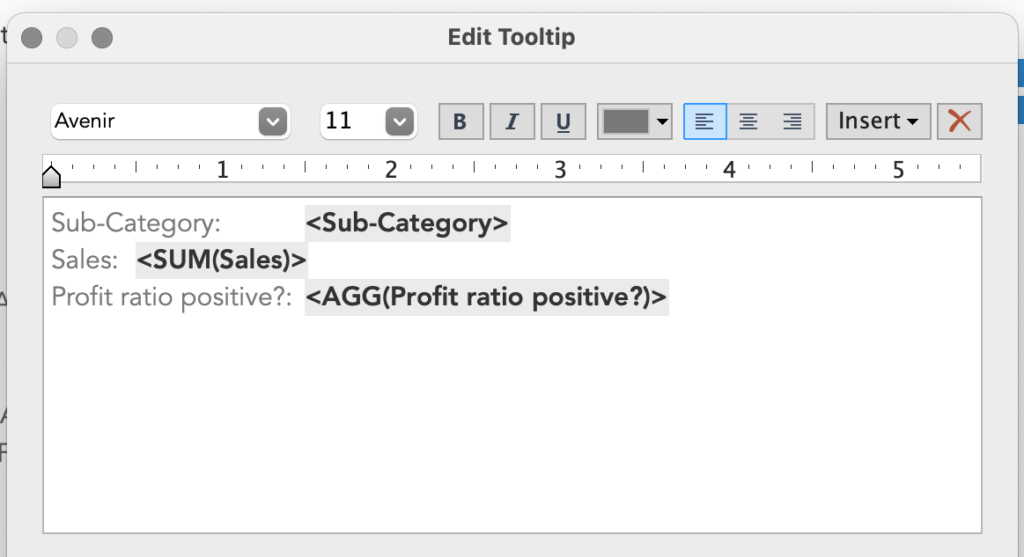The image size is (1024, 557).
Task: Align text to the left
Action: tap(705, 122)
